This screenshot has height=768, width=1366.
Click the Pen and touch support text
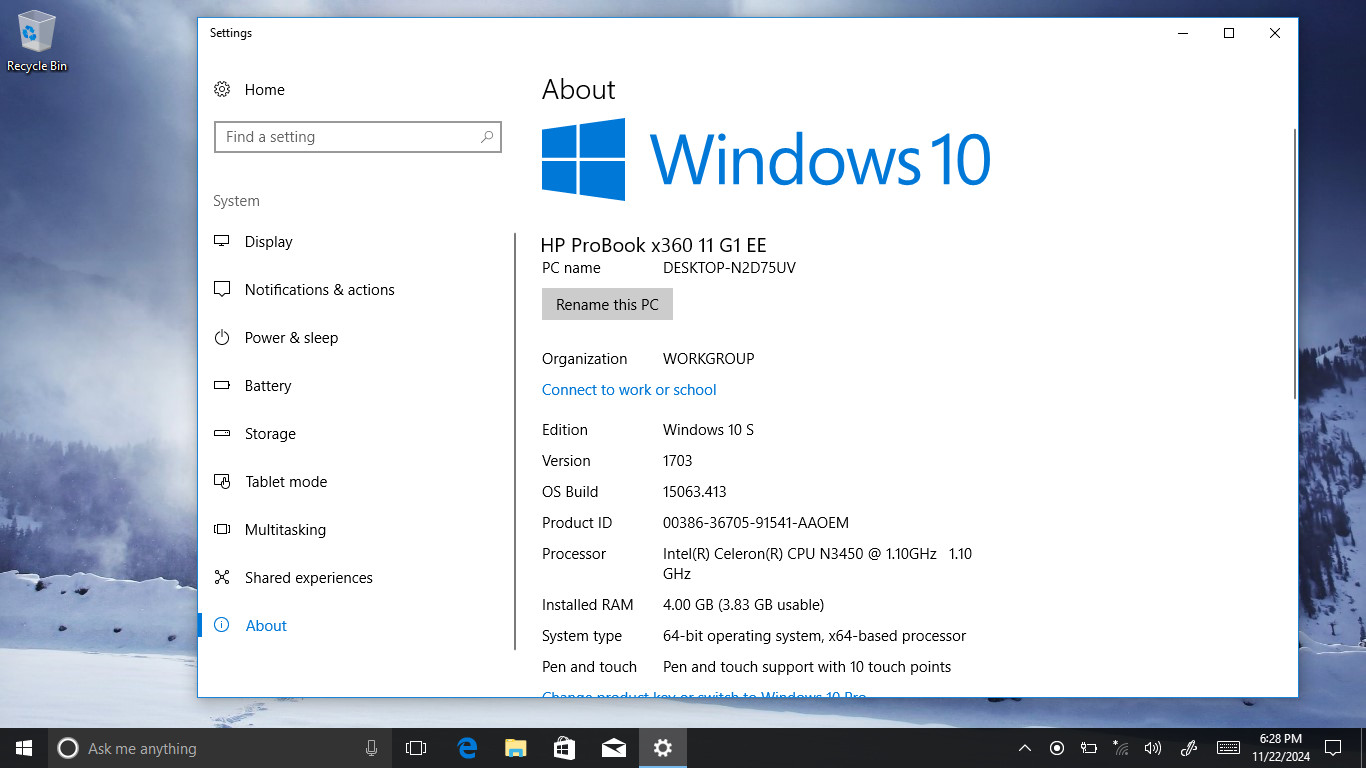(x=807, y=666)
